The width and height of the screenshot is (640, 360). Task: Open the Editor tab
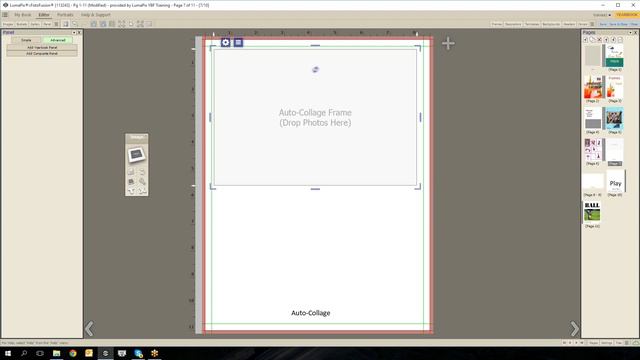44,15
